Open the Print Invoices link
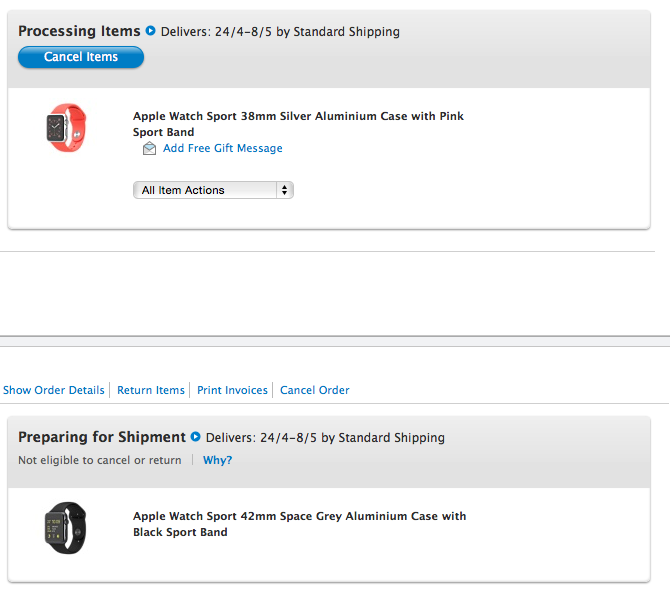The height and width of the screenshot is (598, 670). click(x=232, y=390)
